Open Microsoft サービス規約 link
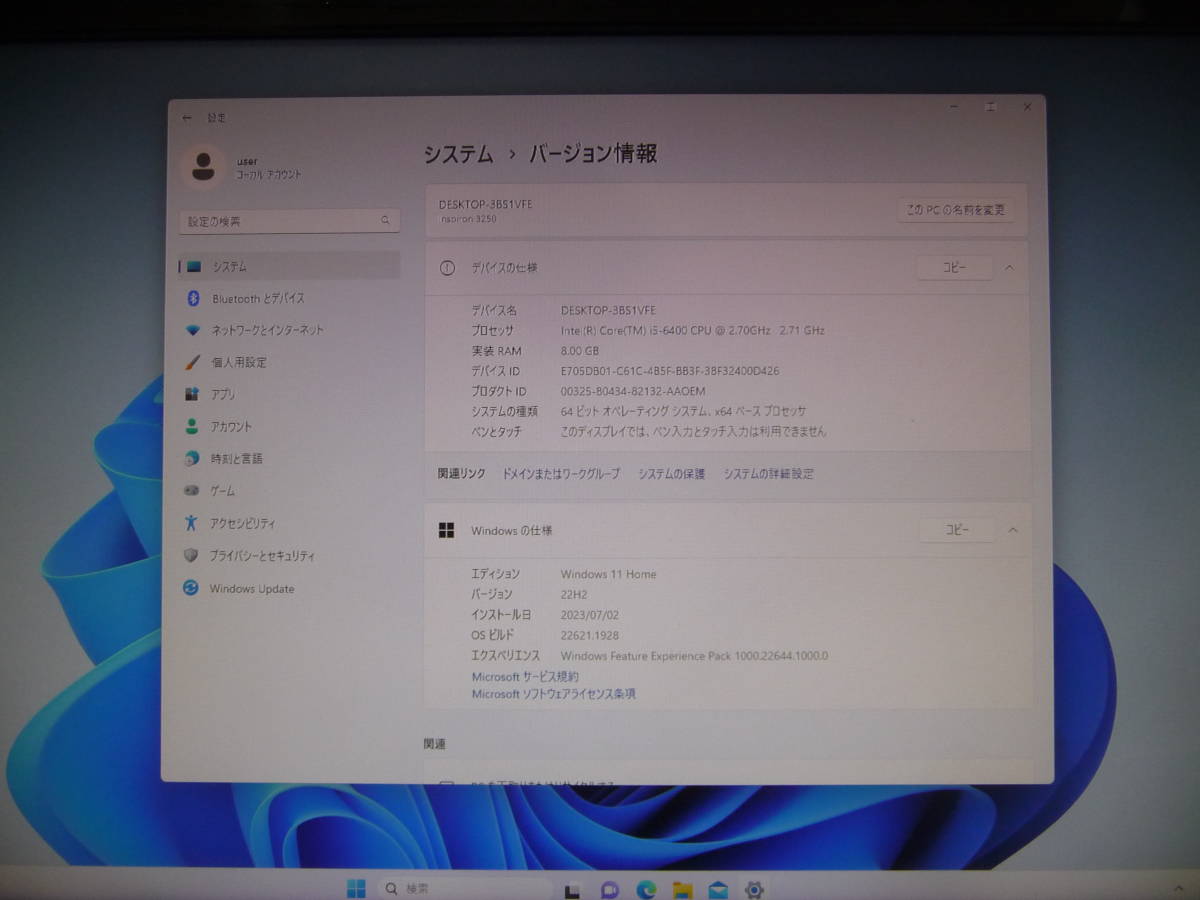1200x900 pixels. point(525,677)
